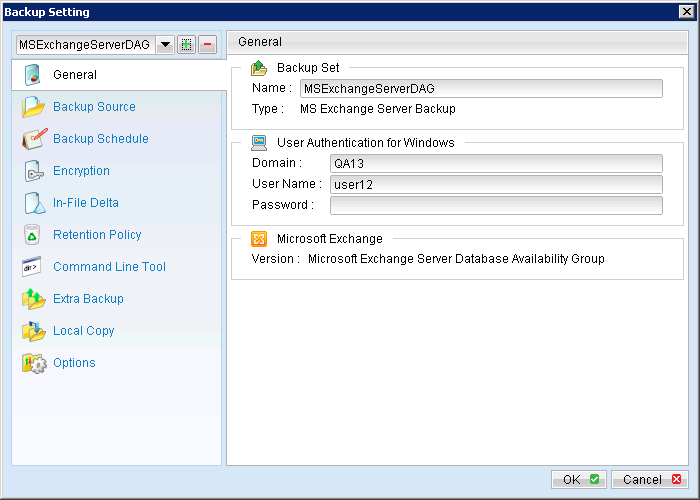
Task: Click the General sidebar icon
Action: coord(33,75)
